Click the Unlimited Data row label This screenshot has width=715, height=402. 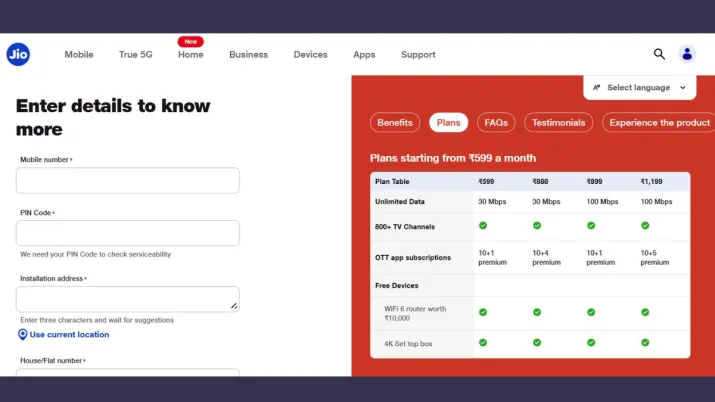point(399,201)
